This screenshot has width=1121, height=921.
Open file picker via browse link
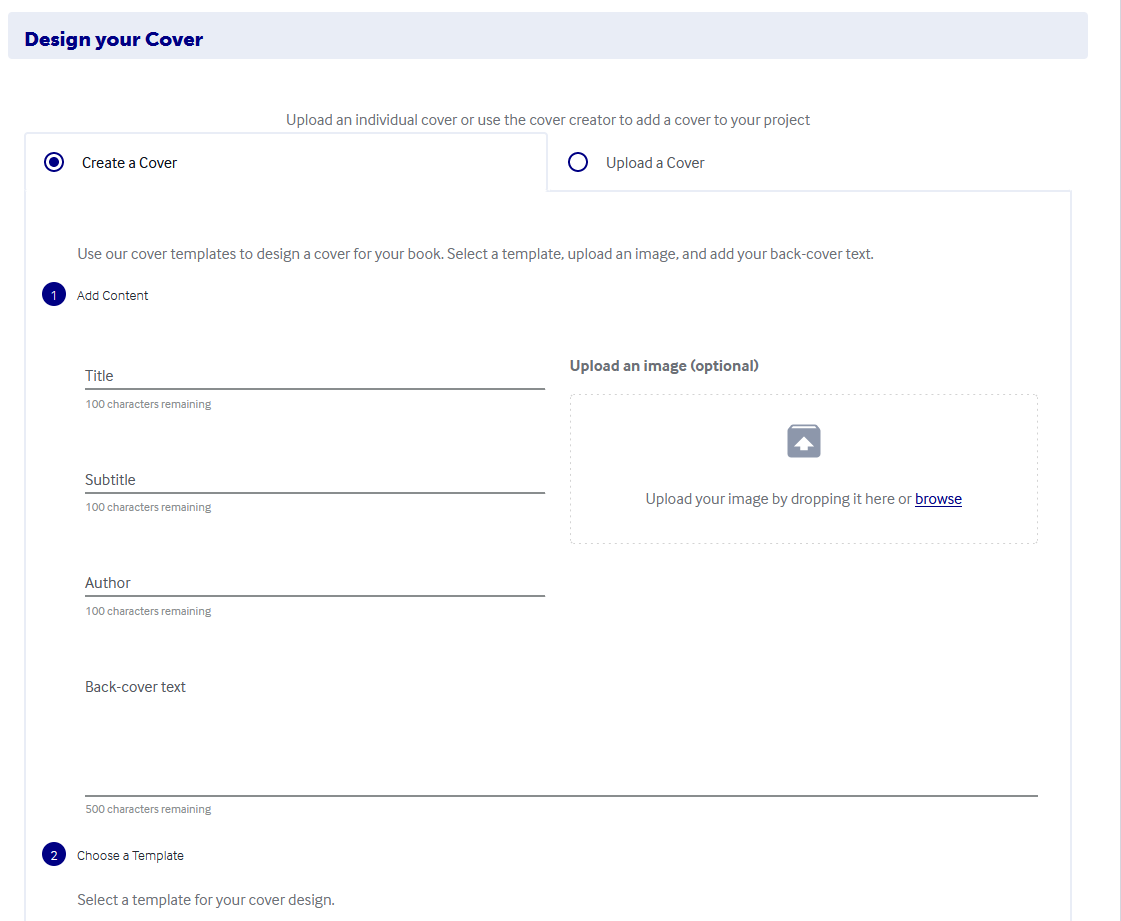(x=938, y=499)
